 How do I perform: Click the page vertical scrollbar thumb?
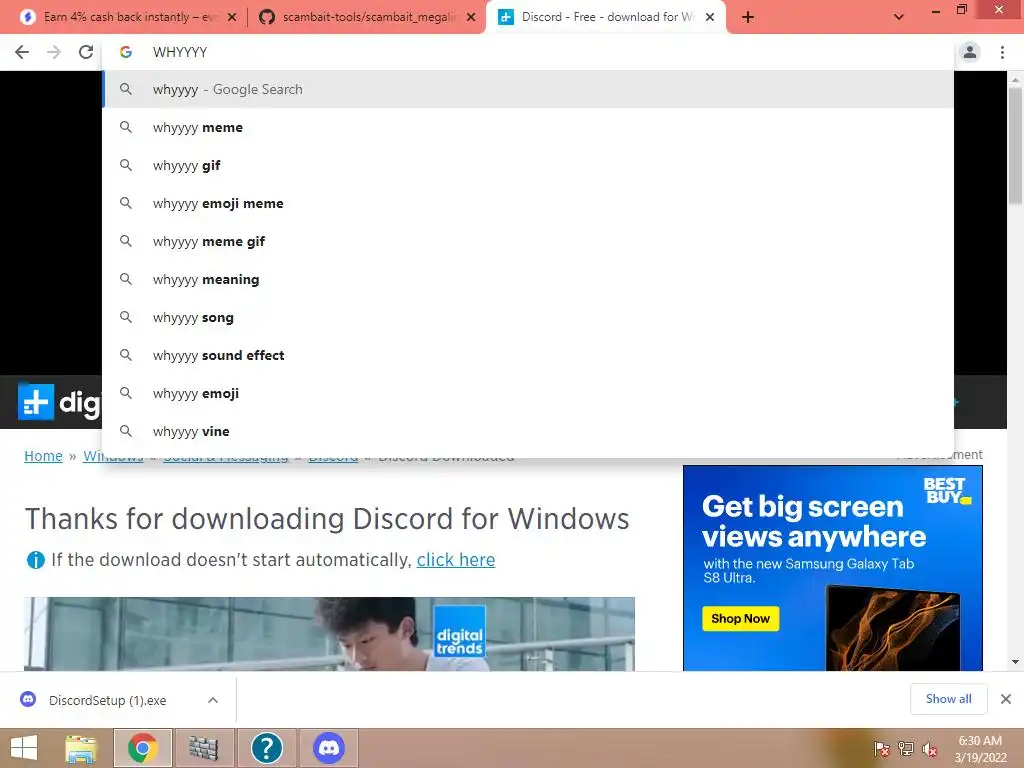[1015, 146]
